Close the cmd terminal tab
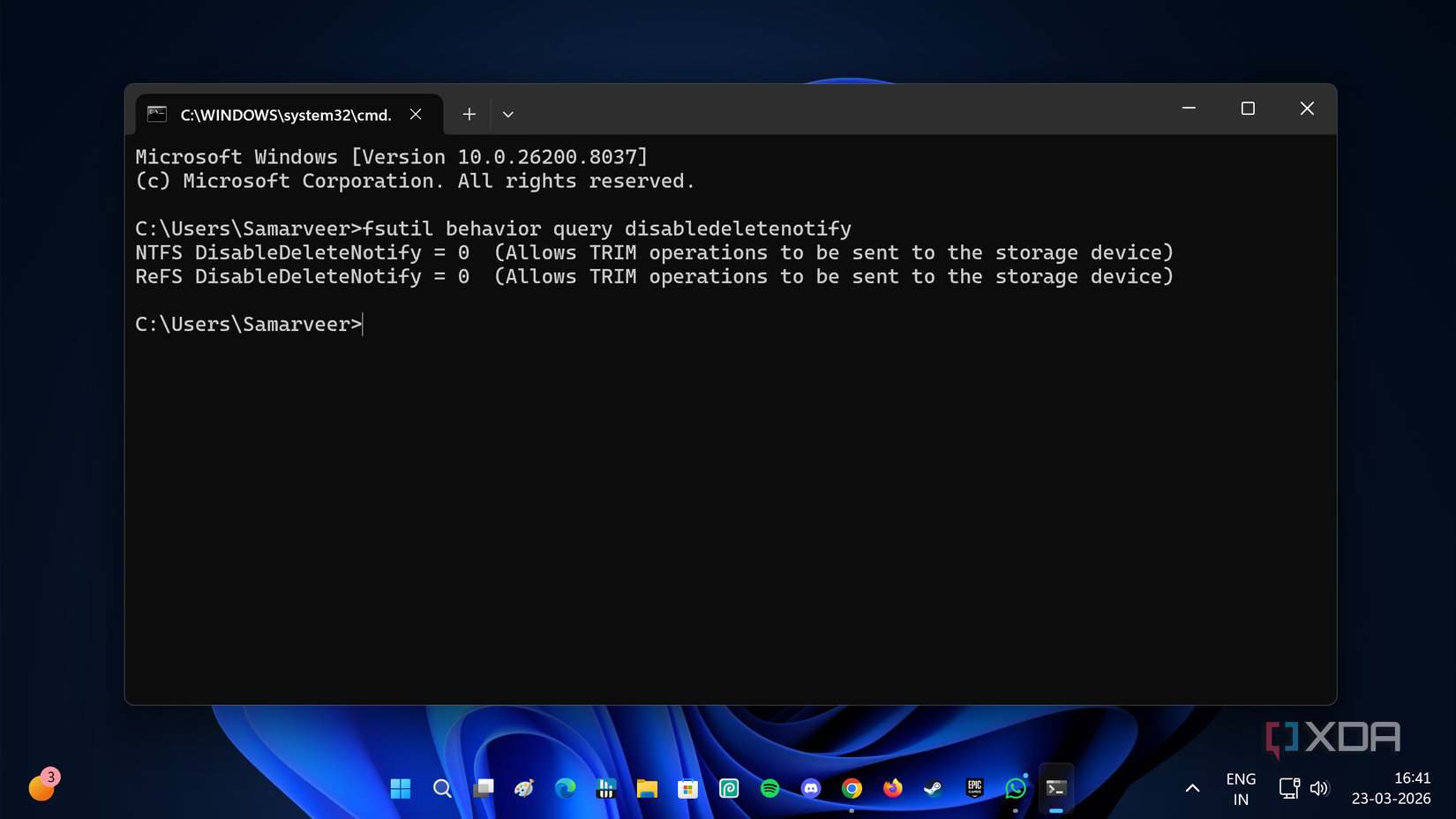The height and width of the screenshot is (819, 1456). pos(416,114)
